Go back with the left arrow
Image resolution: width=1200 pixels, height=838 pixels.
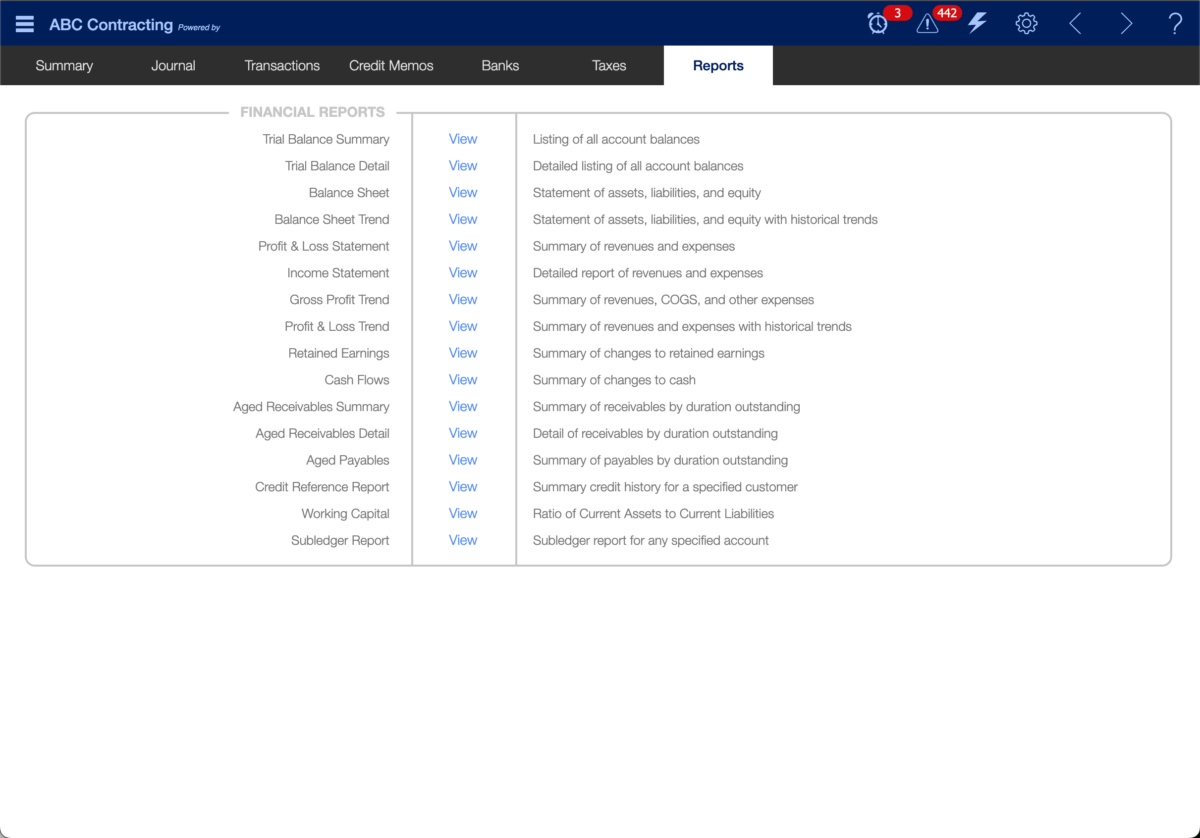1076,23
